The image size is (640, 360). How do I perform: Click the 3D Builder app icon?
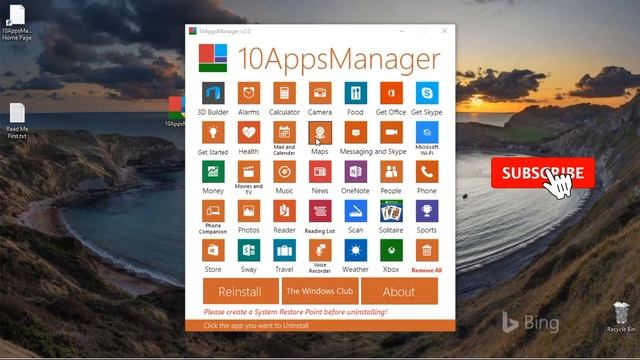(x=213, y=93)
